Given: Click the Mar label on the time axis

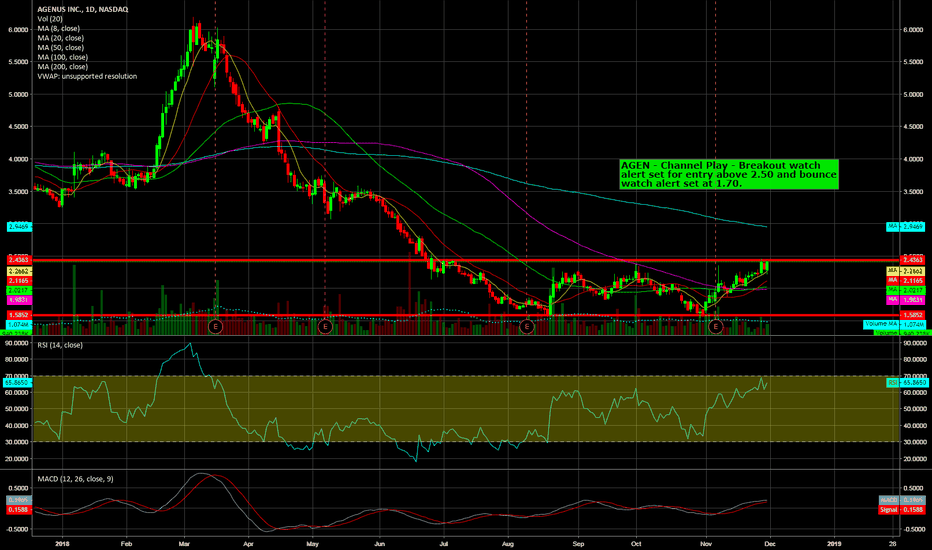Looking at the screenshot, I should (x=184, y=543).
